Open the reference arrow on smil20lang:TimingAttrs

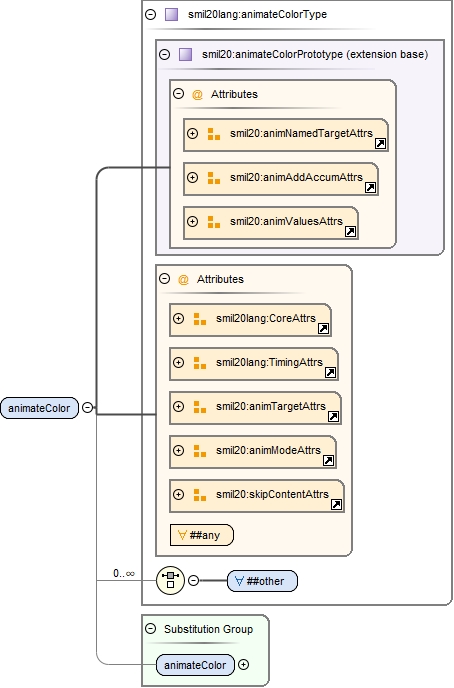[x=330, y=372]
